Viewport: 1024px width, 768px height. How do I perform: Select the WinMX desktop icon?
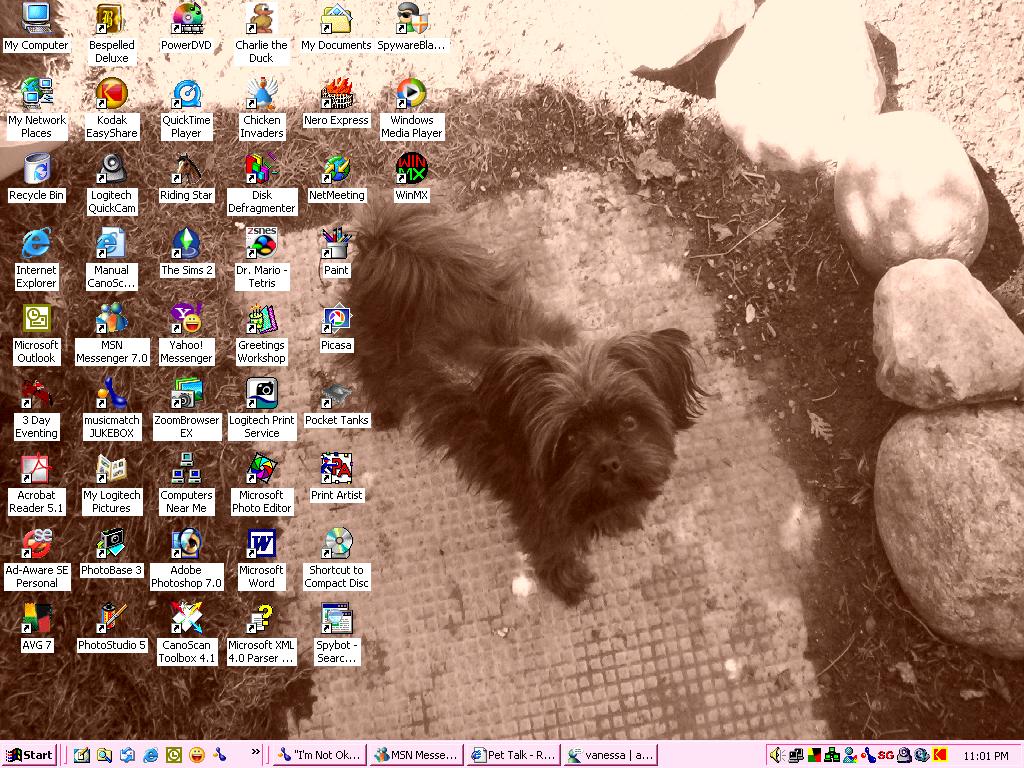pyautogui.click(x=411, y=178)
